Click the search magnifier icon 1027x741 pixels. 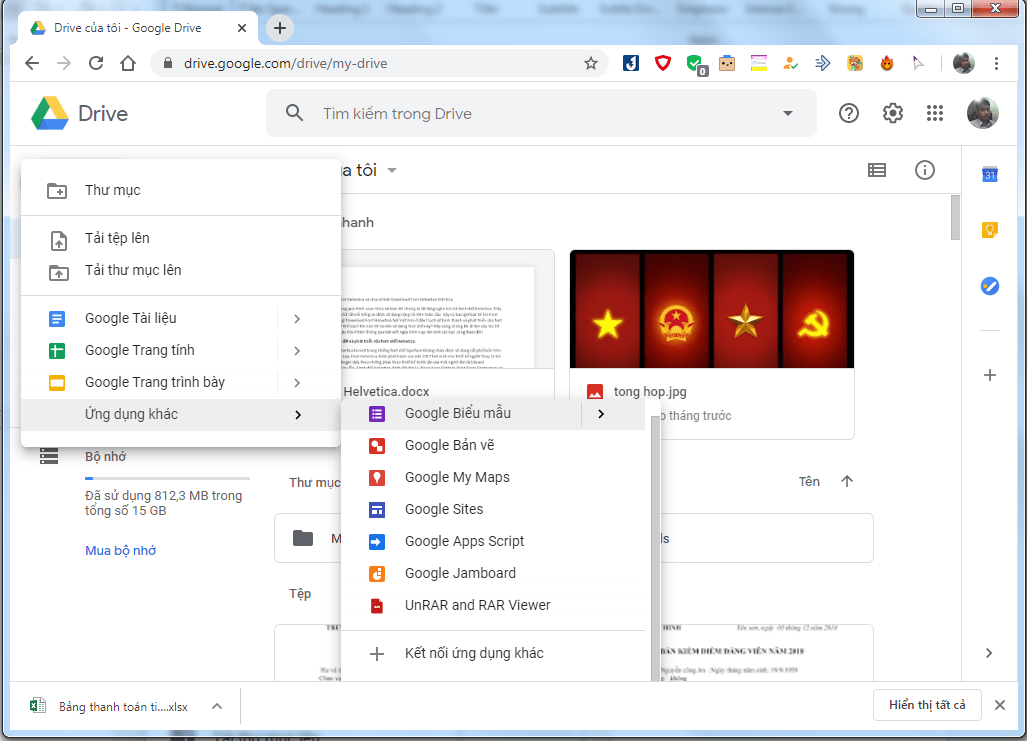[x=295, y=113]
